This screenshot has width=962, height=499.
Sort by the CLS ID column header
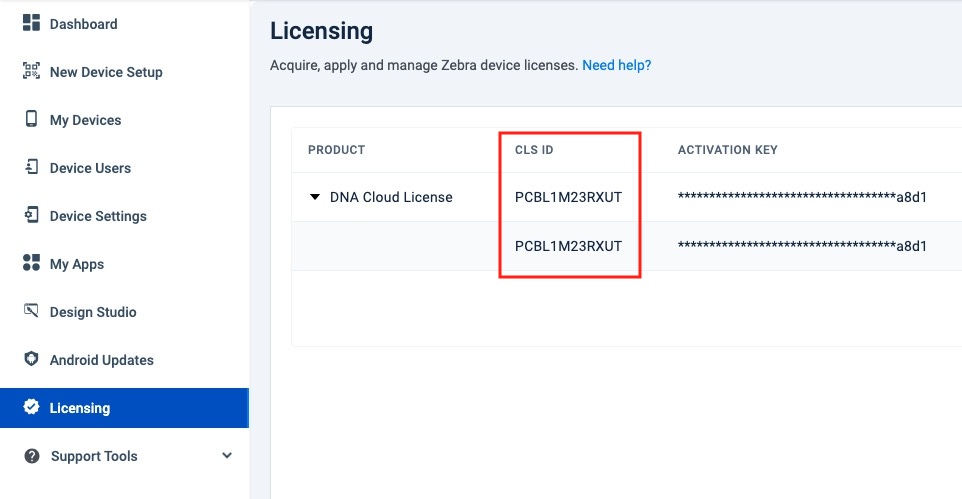tap(534, 150)
